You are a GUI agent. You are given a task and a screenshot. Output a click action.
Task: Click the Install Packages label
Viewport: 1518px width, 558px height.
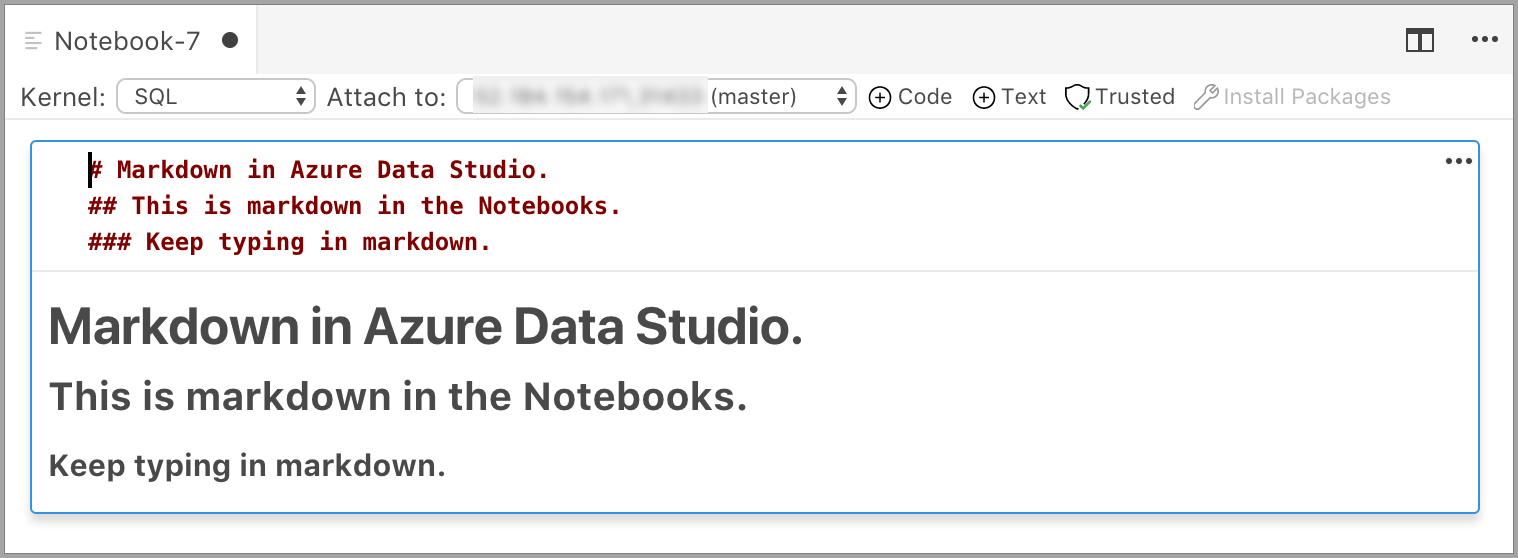coord(1307,97)
